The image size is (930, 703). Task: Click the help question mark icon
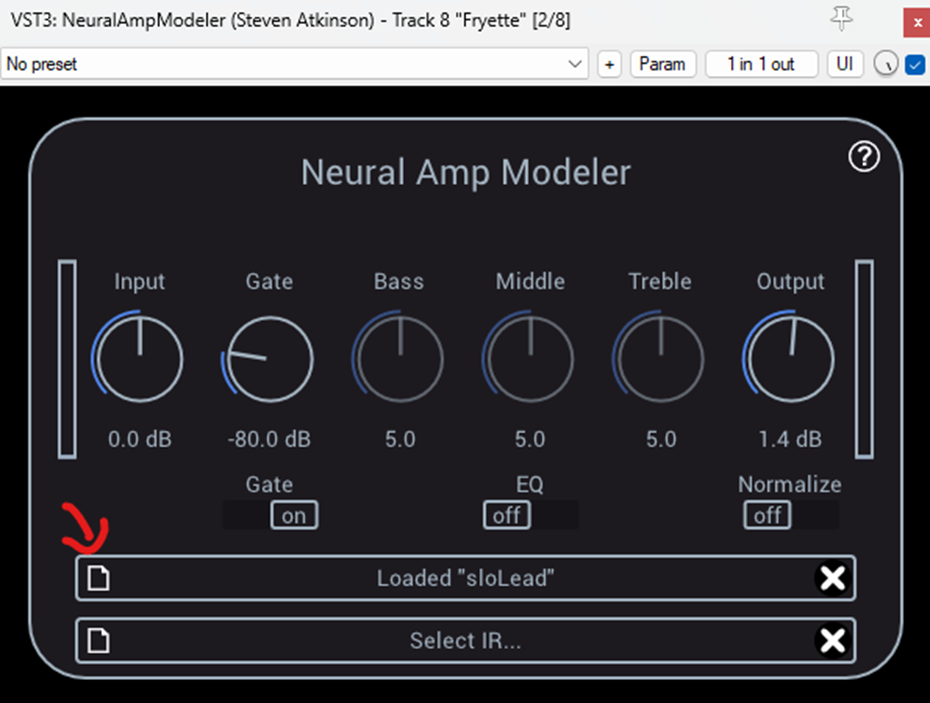point(863,157)
